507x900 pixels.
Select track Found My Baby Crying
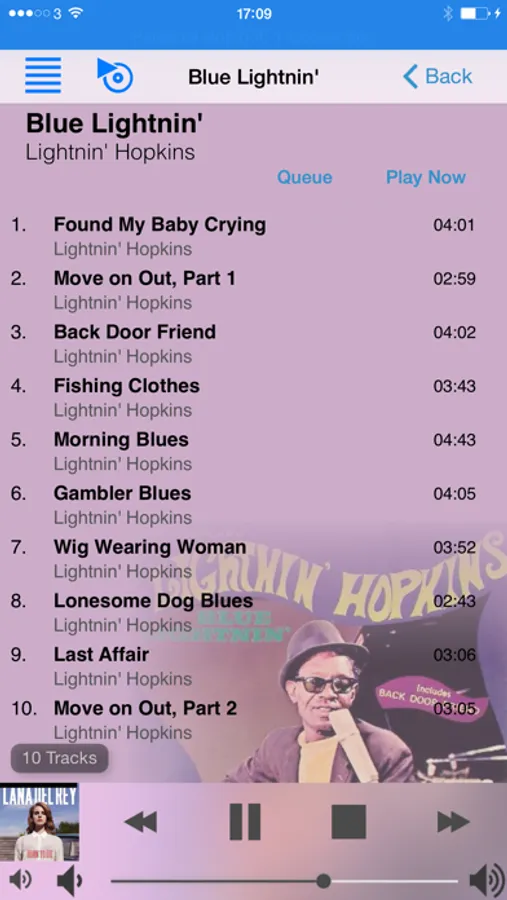coord(253,236)
